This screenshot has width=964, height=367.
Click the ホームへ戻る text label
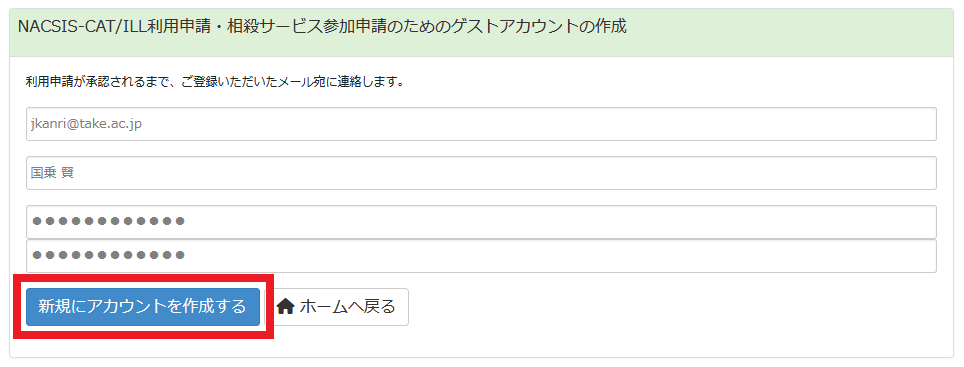click(347, 307)
